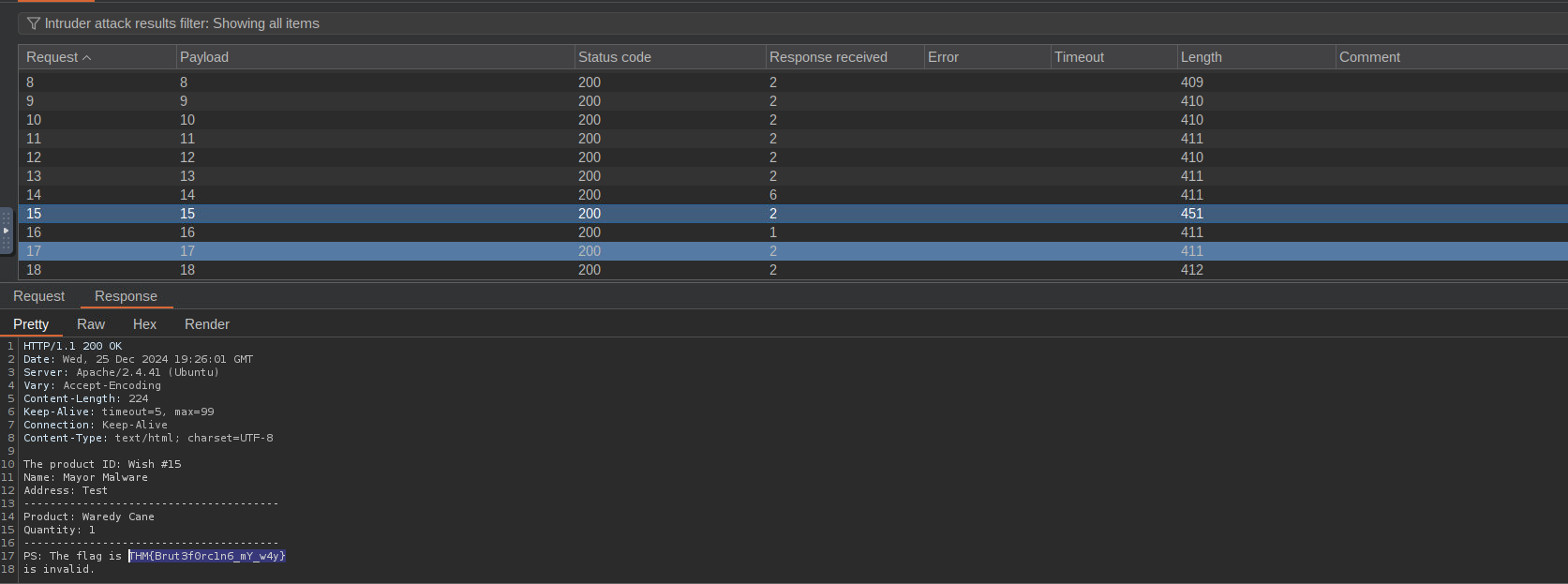The image size is (1568, 584).
Task: Sort results by Status code column
Action: (614, 57)
